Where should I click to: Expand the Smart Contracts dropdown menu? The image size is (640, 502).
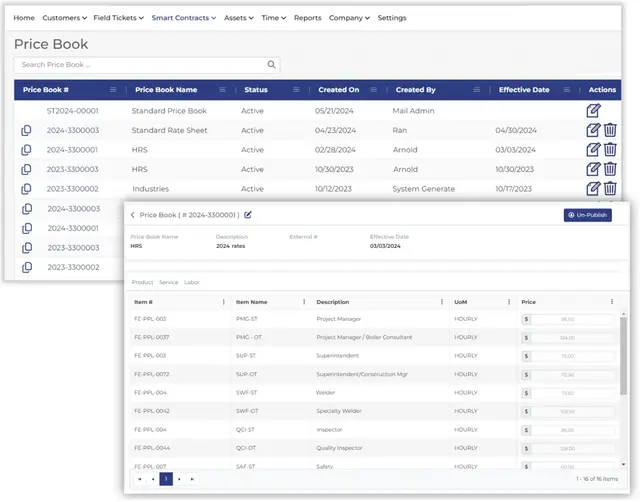184,18
